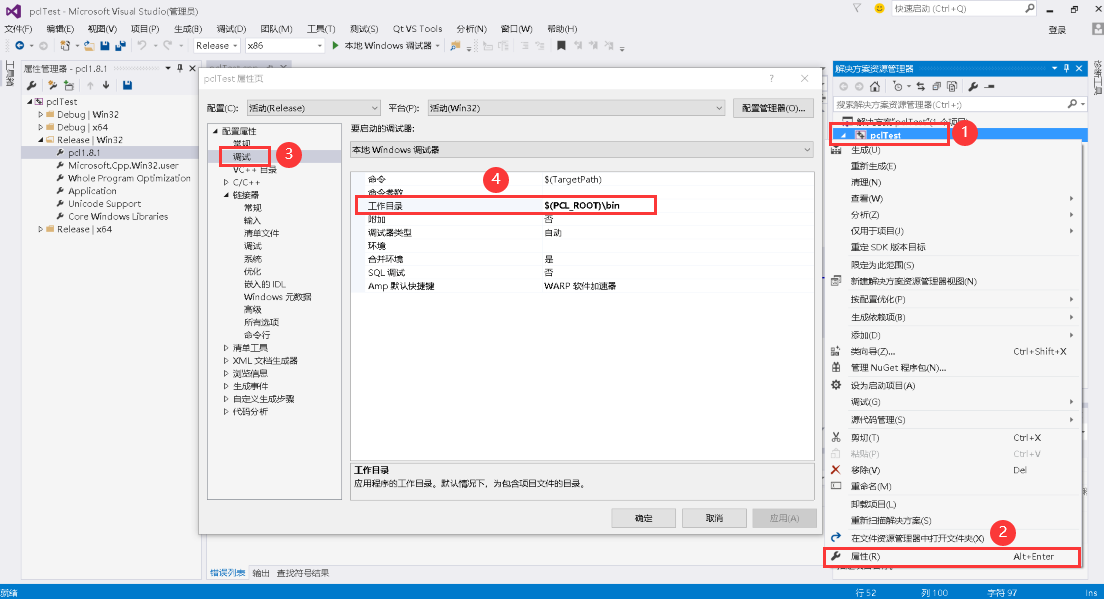Click the Save All icon in the main toolbar
Viewport: 1105px width, 600px height.
point(121,46)
